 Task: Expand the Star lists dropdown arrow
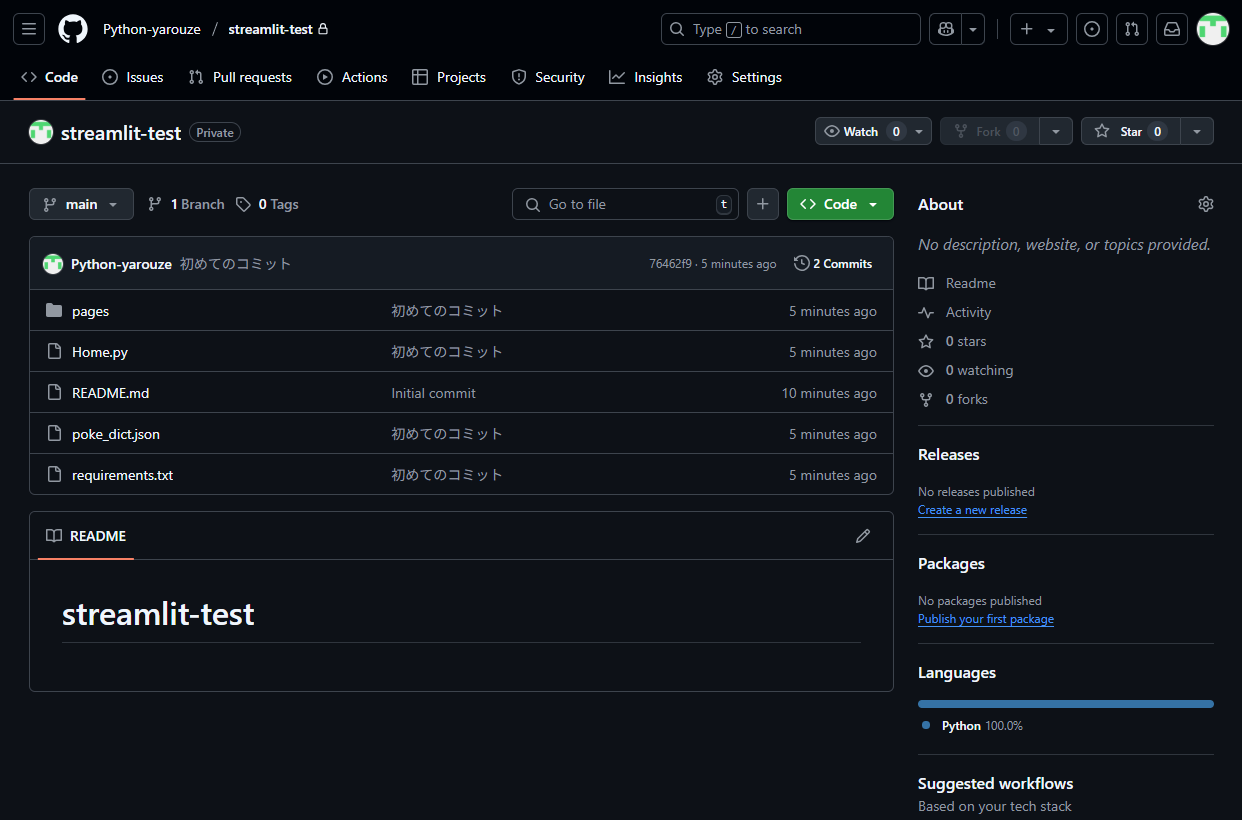[1197, 131]
